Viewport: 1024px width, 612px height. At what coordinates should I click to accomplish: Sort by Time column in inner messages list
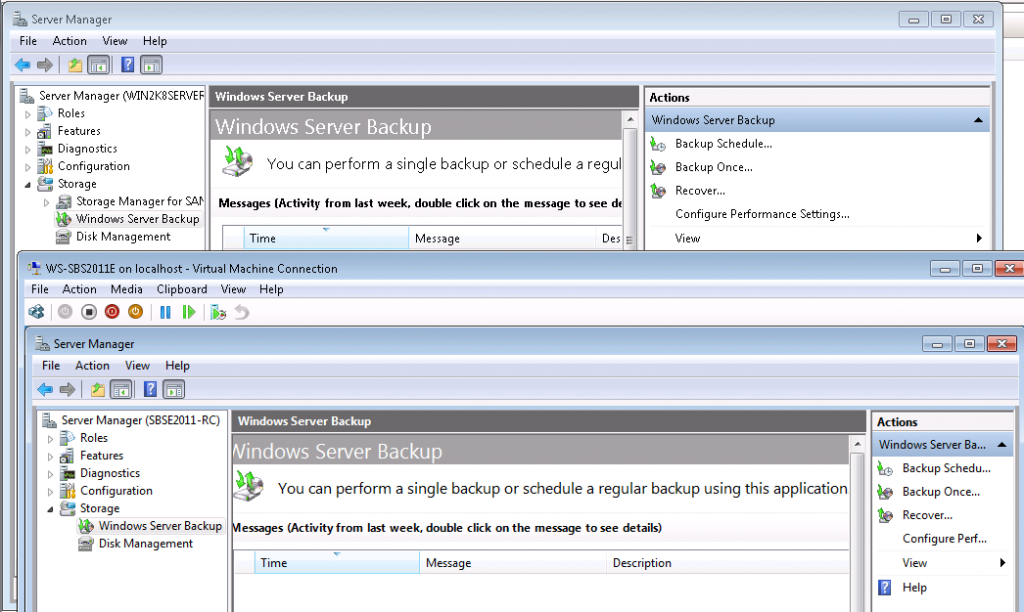coord(337,562)
